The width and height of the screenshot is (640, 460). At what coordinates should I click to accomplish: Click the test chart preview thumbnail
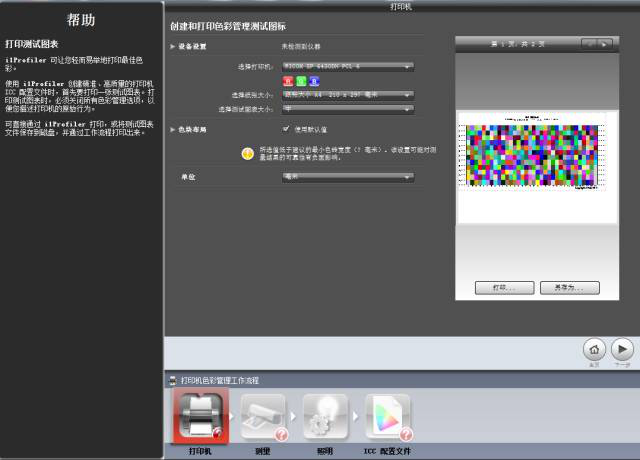[536, 157]
